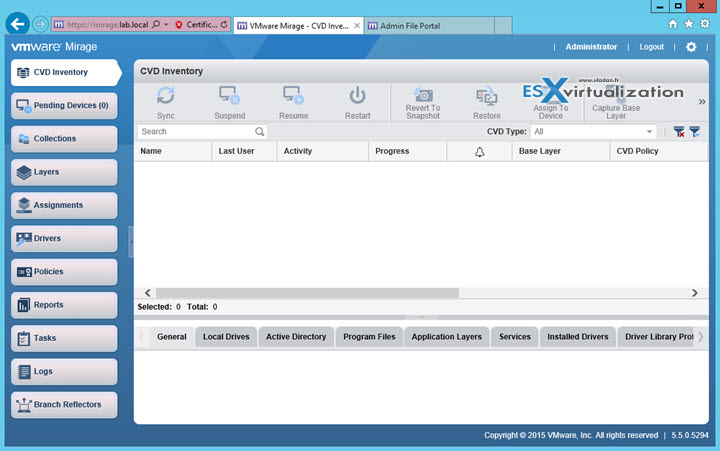The width and height of the screenshot is (720, 451).
Task: Clear filters using red-x funnel icon
Action: click(x=679, y=132)
